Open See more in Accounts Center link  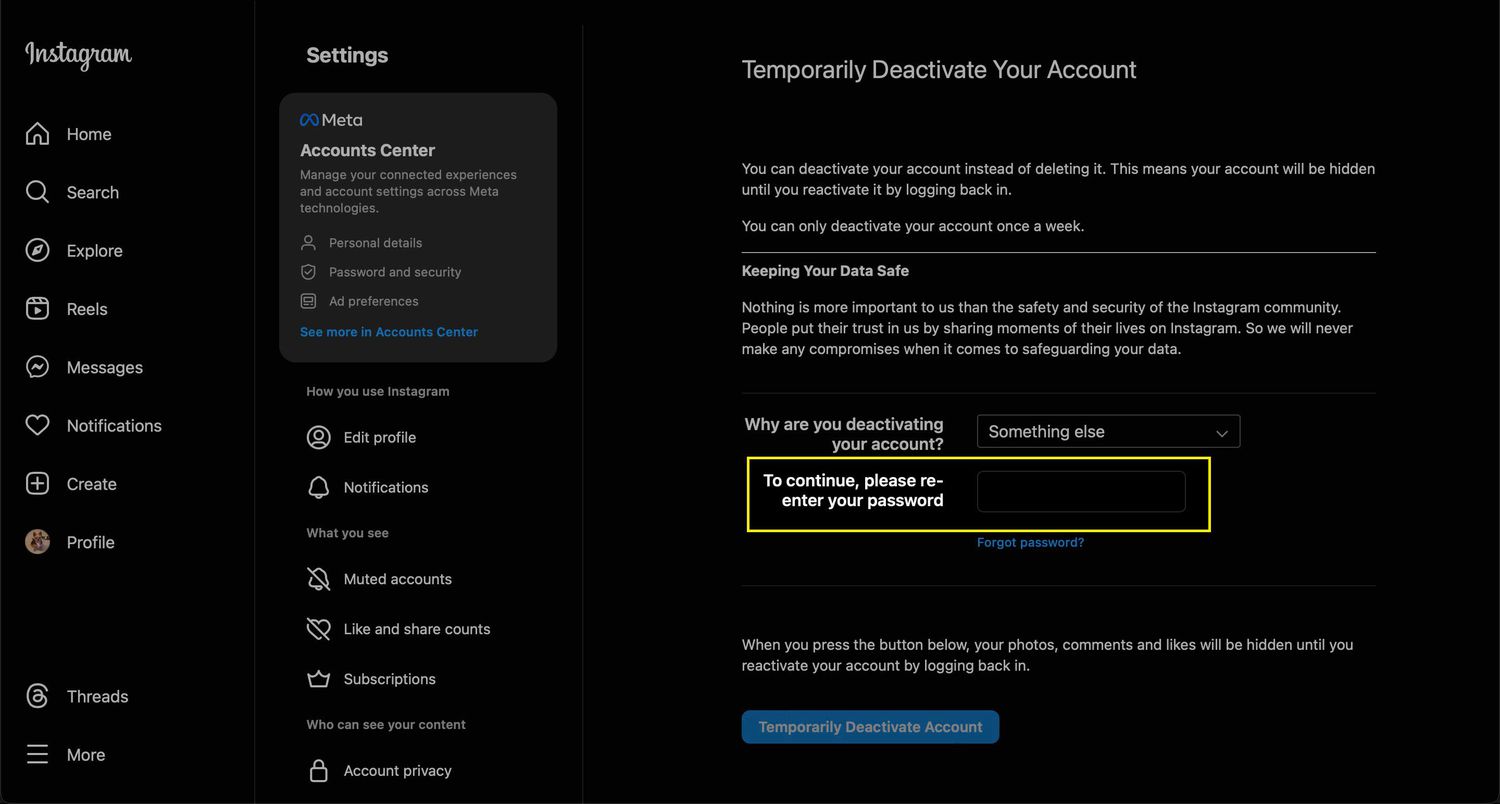click(389, 332)
